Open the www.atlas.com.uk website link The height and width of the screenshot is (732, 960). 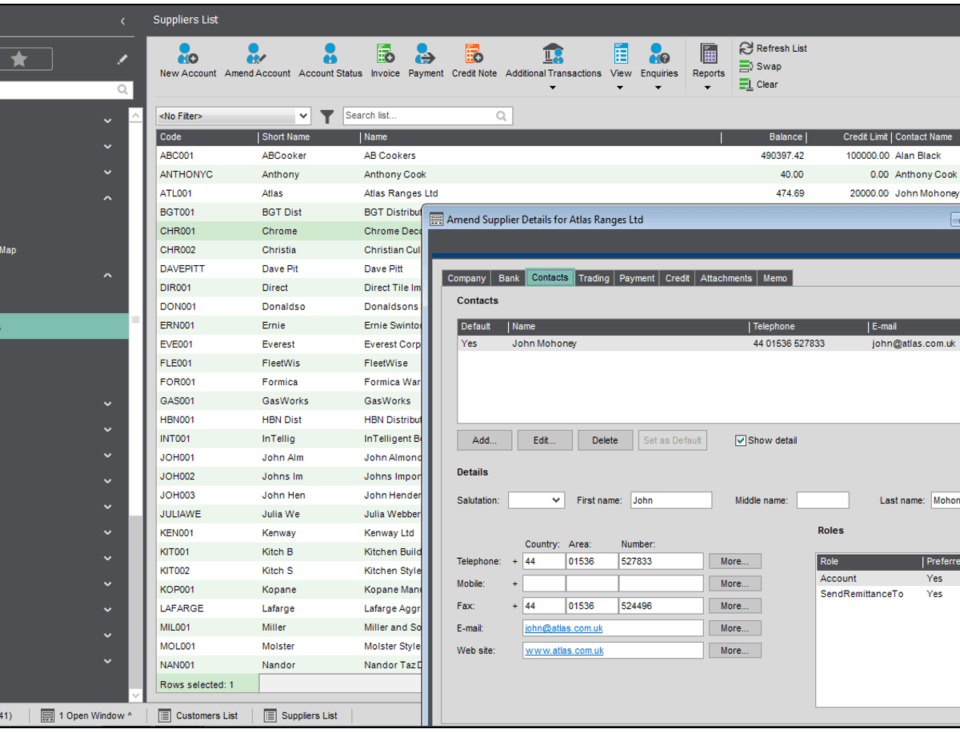(x=564, y=651)
